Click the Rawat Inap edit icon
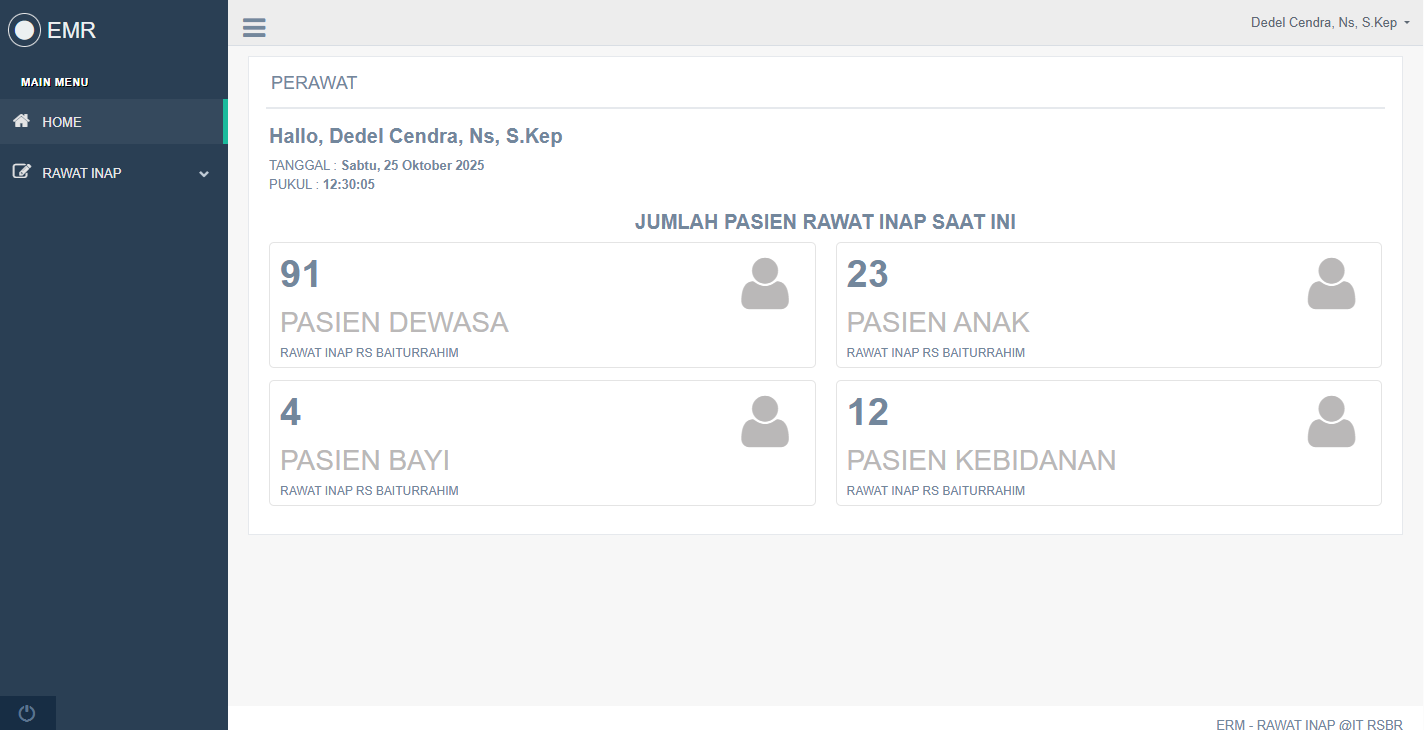This screenshot has height=730, width=1424. (x=21, y=172)
